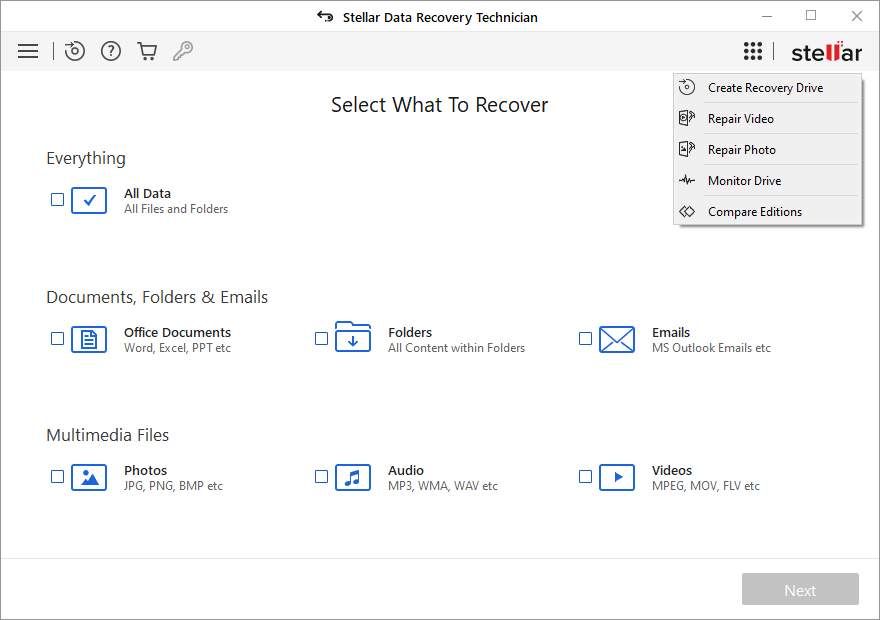The height and width of the screenshot is (620, 880).
Task: Click the Emails envelope icon
Action: tap(617, 339)
